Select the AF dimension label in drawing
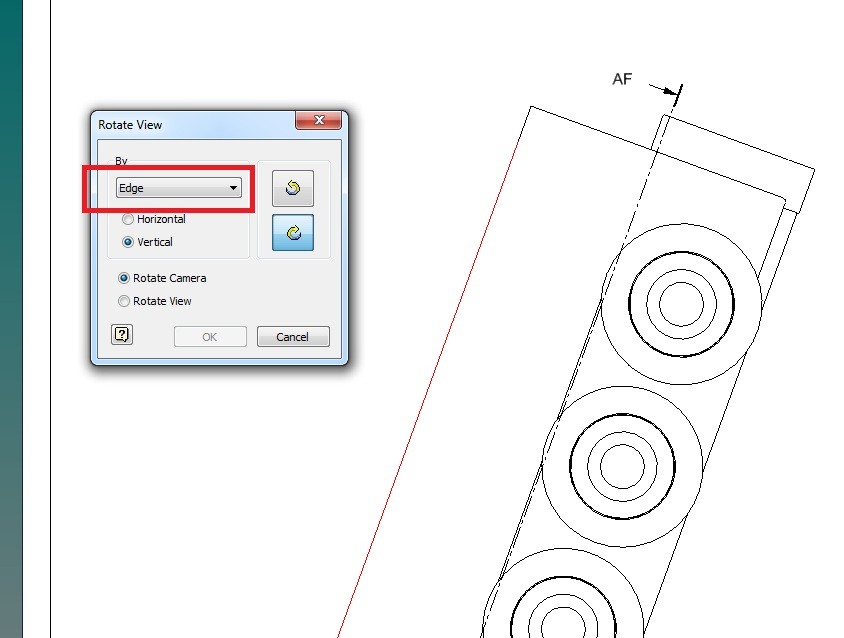This screenshot has width=844, height=638. click(622, 79)
